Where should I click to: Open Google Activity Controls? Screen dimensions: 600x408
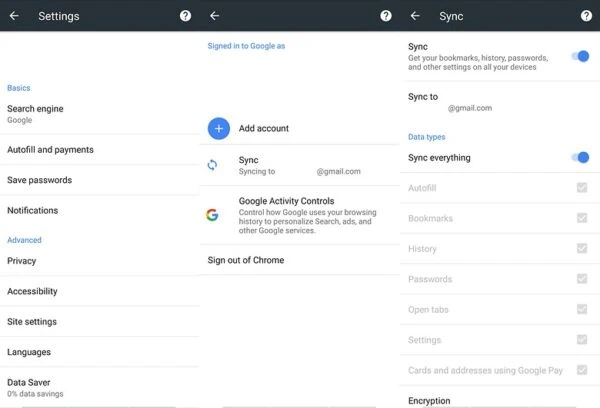300,215
